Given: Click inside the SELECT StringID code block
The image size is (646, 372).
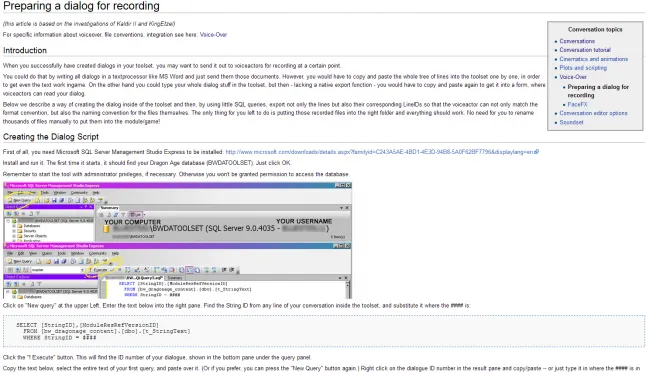Looking at the screenshot, I should (324, 331).
